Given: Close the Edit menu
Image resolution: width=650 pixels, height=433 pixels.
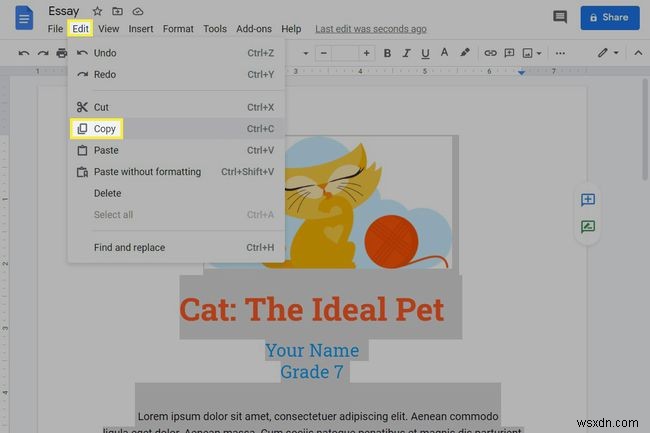Looking at the screenshot, I should tap(80, 29).
